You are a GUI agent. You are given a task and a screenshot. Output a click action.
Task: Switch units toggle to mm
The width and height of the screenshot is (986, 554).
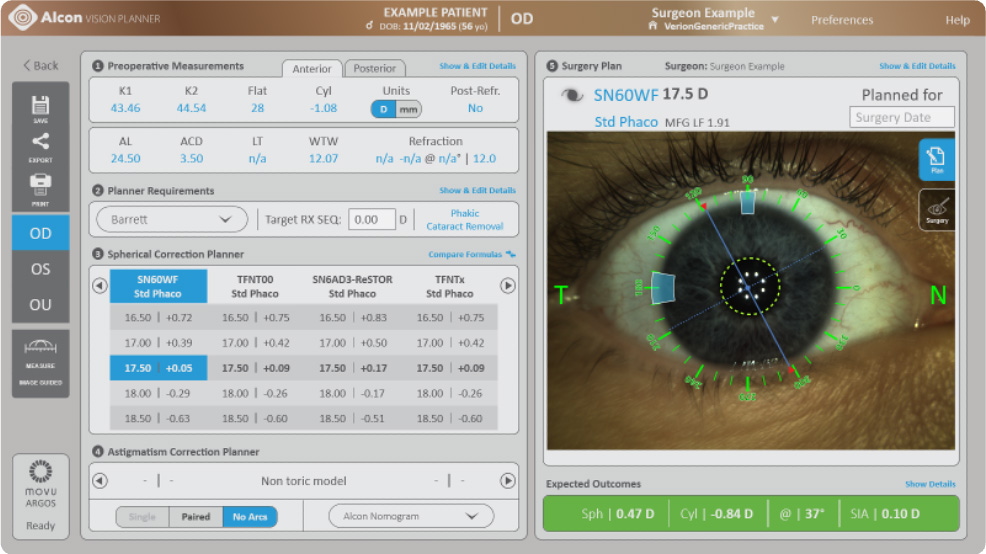pyautogui.click(x=409, y=109)
